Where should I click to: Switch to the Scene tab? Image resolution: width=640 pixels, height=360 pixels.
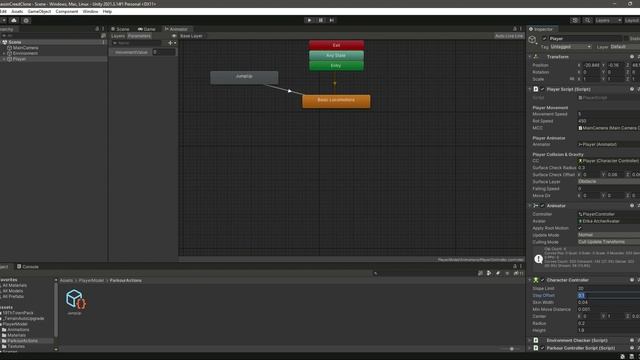[x=120, y=29]
